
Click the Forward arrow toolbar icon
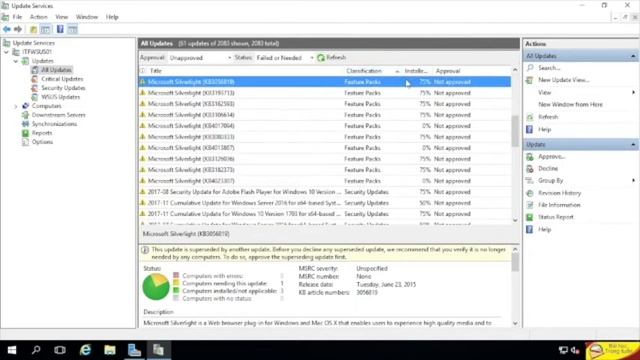click(18, 29)
